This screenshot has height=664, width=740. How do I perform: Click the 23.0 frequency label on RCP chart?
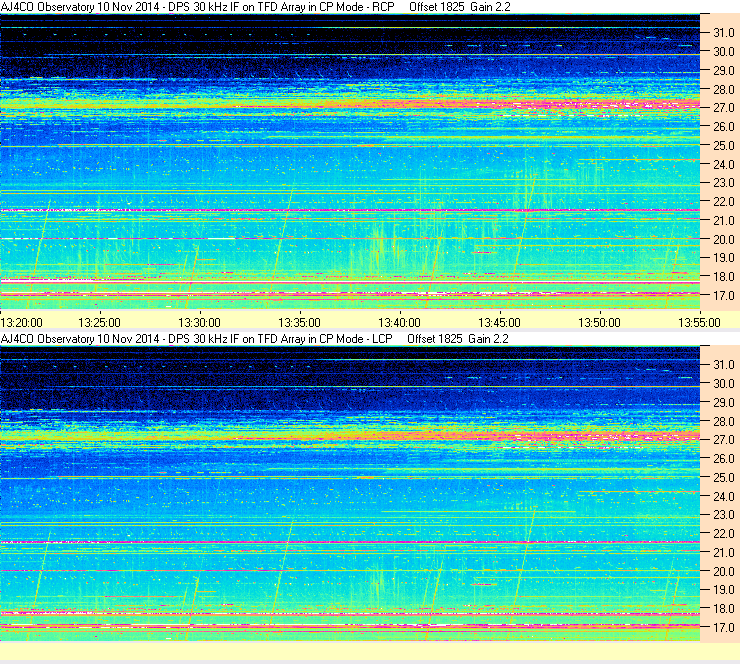coord(724,183)
